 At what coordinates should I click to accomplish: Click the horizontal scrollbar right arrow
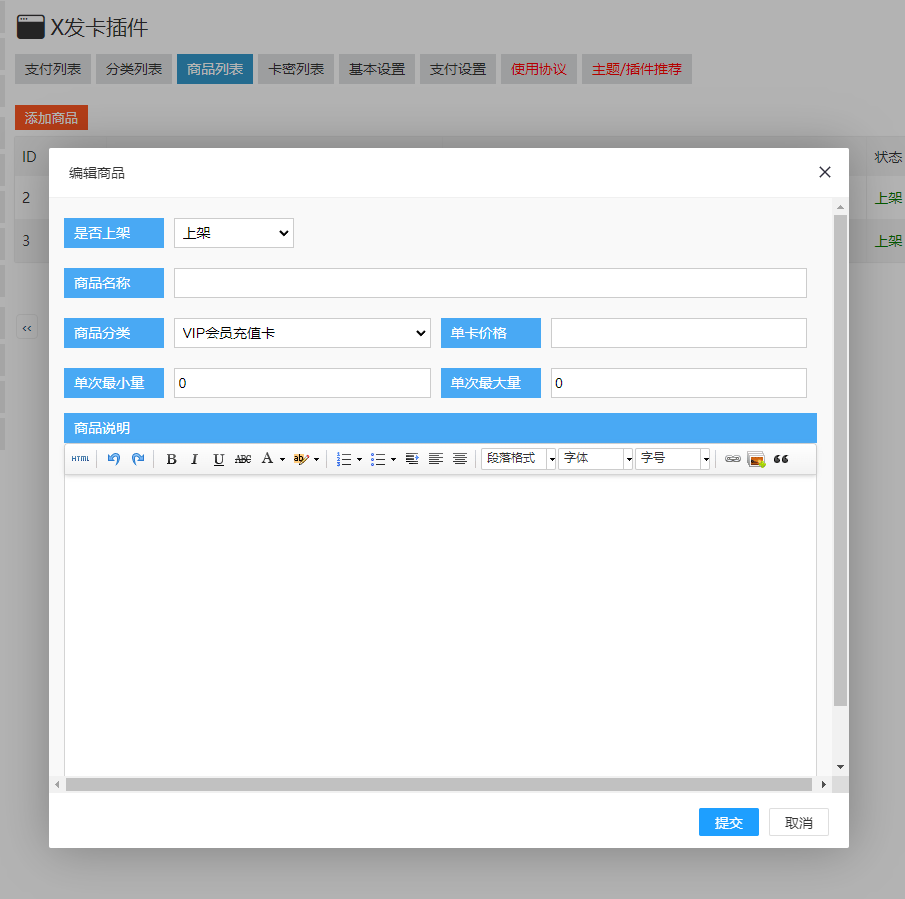pos(824,784)
